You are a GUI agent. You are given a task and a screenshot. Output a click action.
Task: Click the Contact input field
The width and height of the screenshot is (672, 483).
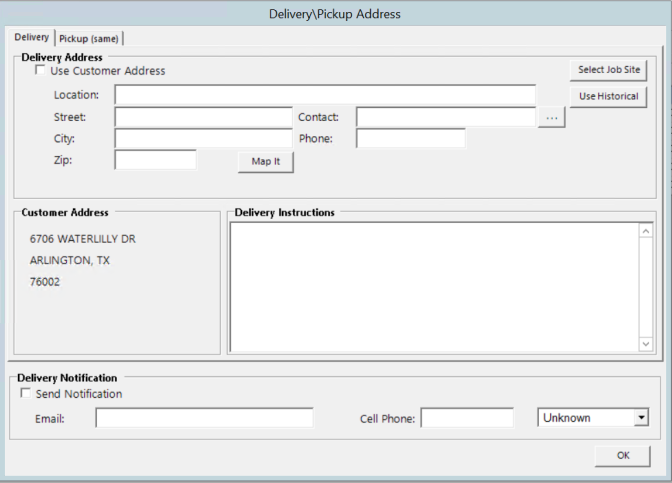point(445,117)
